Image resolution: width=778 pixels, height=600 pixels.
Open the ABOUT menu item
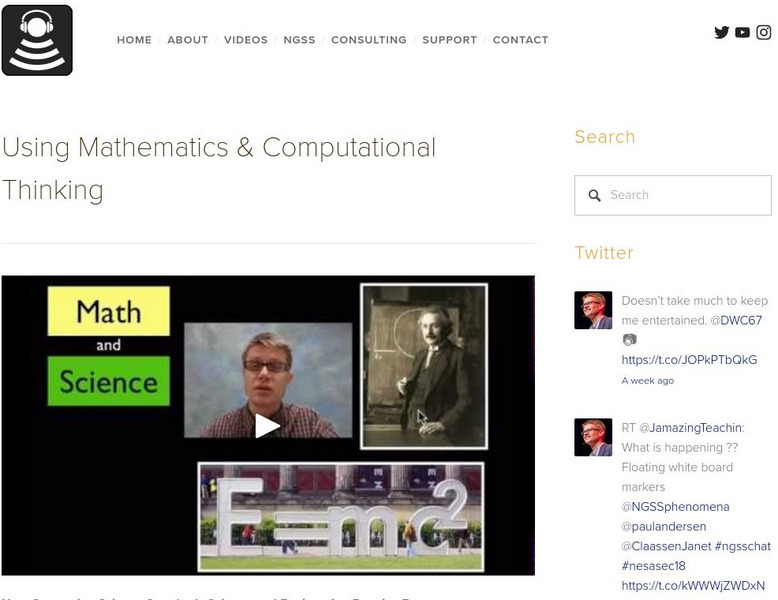[x=188, y=40]
